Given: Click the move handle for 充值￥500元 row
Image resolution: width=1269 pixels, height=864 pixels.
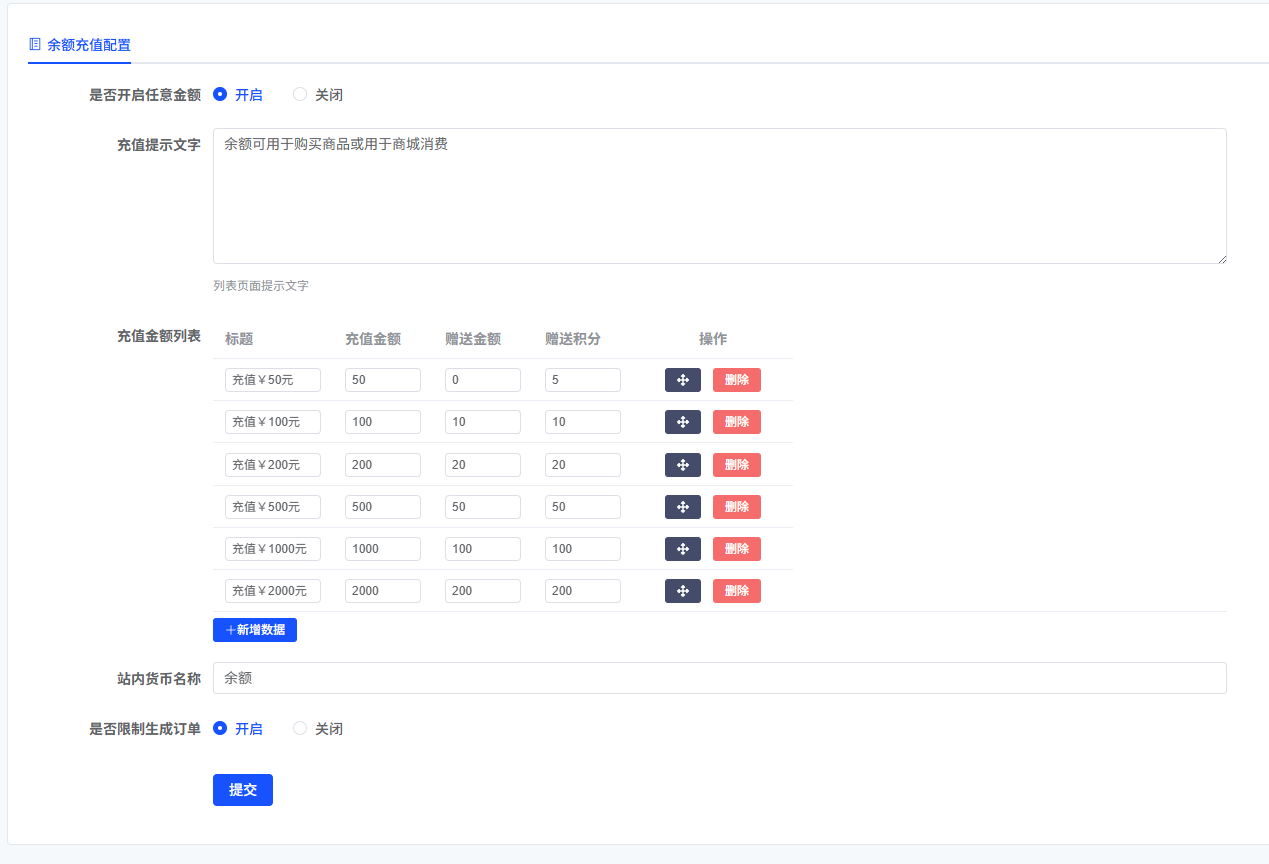Looking at the screenshot, I should click(683, 506).
